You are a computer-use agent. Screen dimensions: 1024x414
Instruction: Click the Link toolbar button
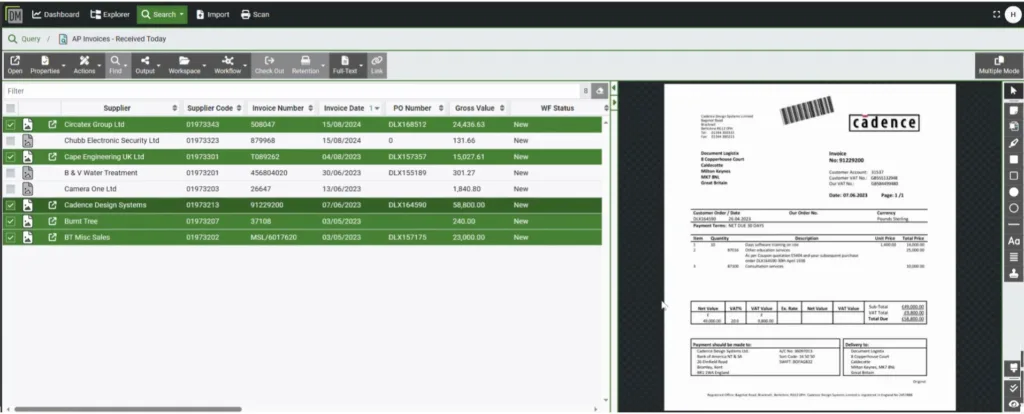(377, 65)
